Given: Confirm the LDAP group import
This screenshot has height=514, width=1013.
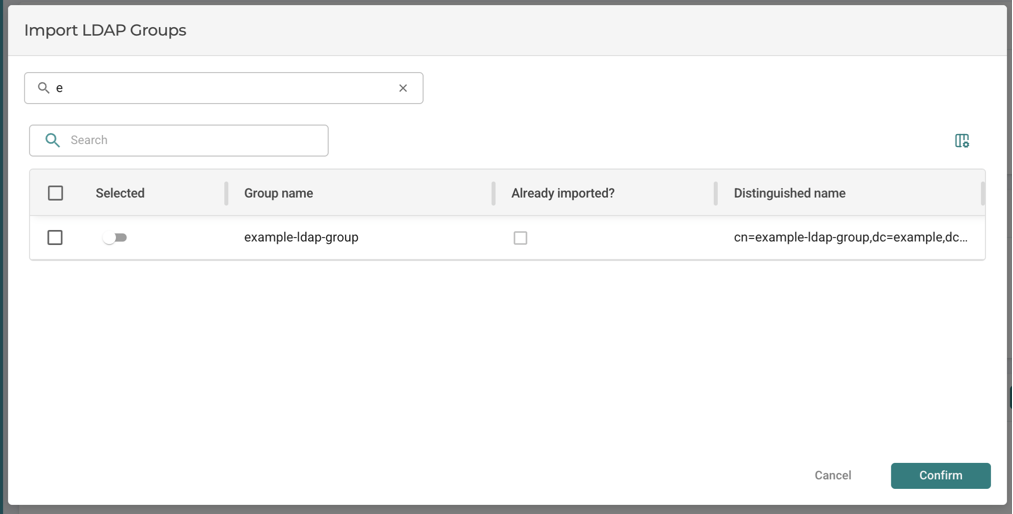Looking at the screenshot, I should (941, 475).
